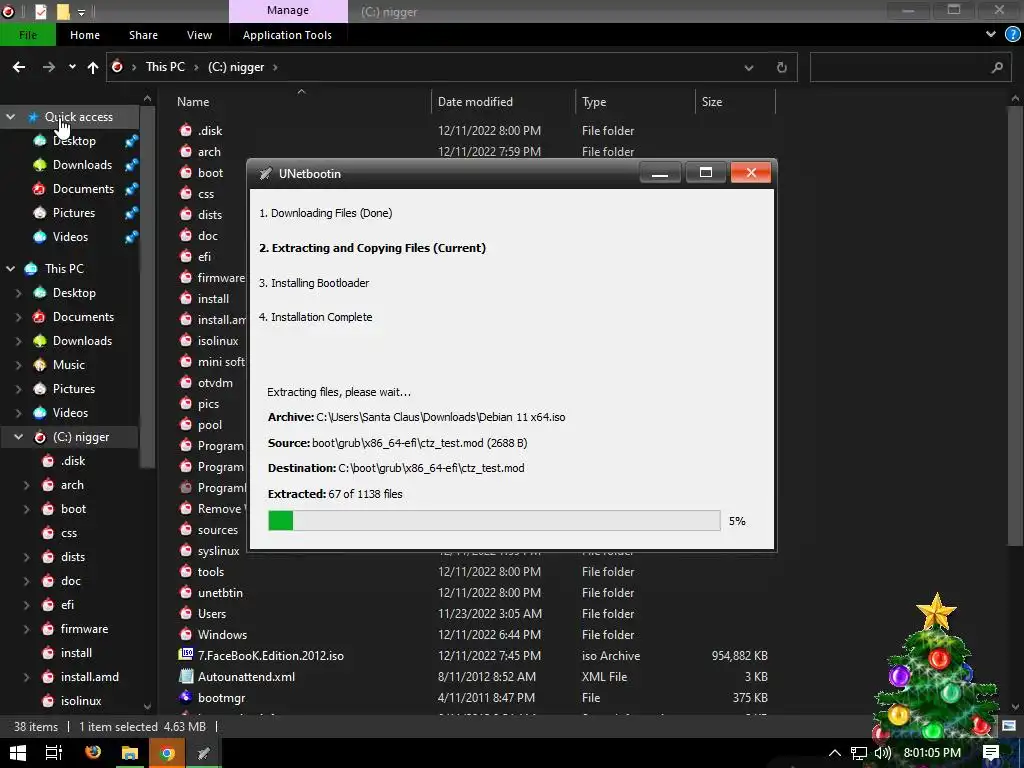Switch to the Share ribbon tab
The image size is (1024, 768).
(143, 35)
